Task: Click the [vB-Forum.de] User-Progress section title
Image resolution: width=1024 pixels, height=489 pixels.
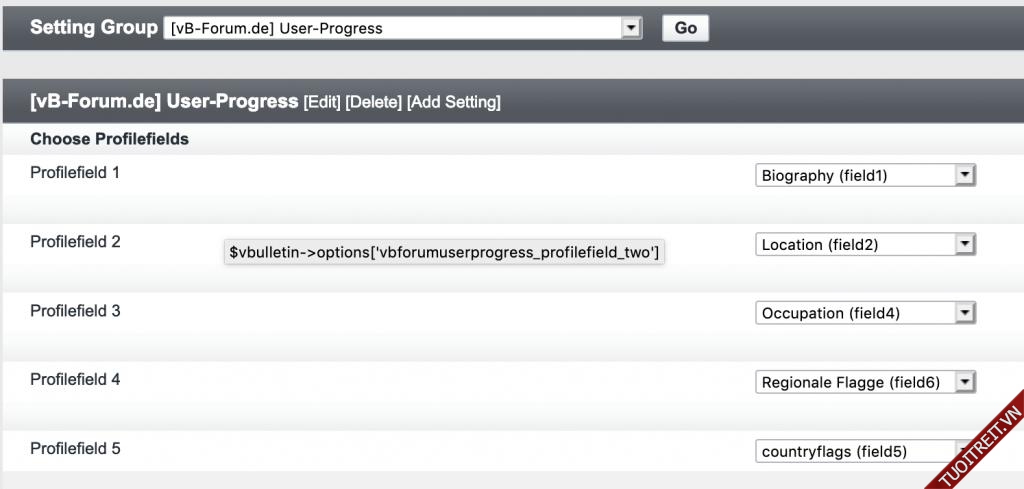Action: 164,101
